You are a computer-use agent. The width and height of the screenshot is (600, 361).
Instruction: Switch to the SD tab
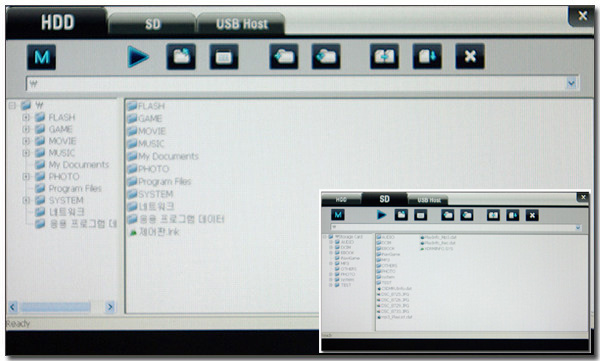click(x=152, y=24)
